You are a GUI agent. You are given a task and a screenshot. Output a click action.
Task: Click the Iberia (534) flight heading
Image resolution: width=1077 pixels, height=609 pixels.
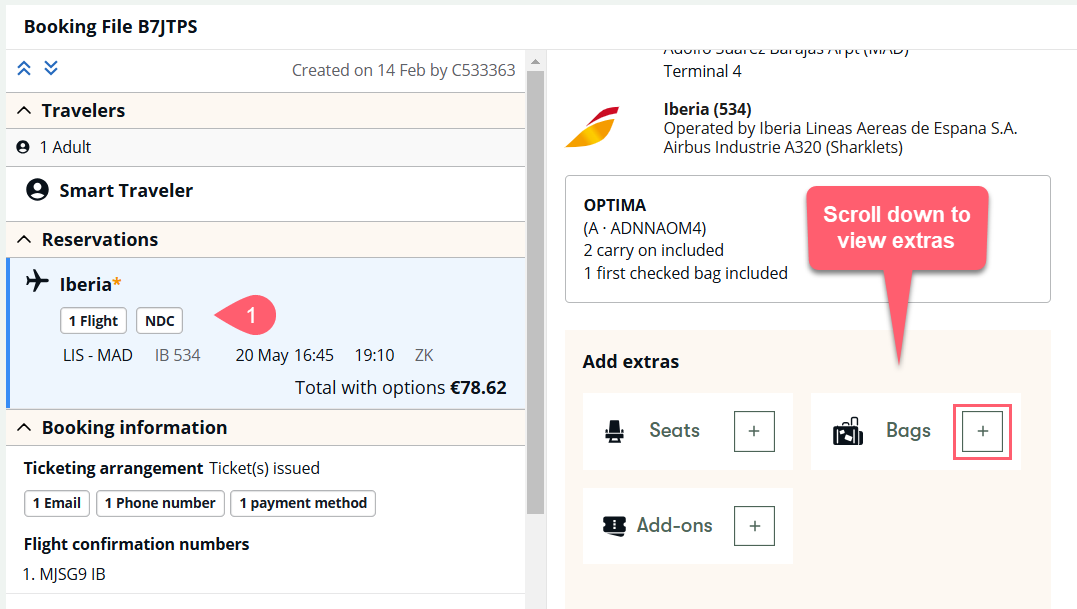point(707,109)
